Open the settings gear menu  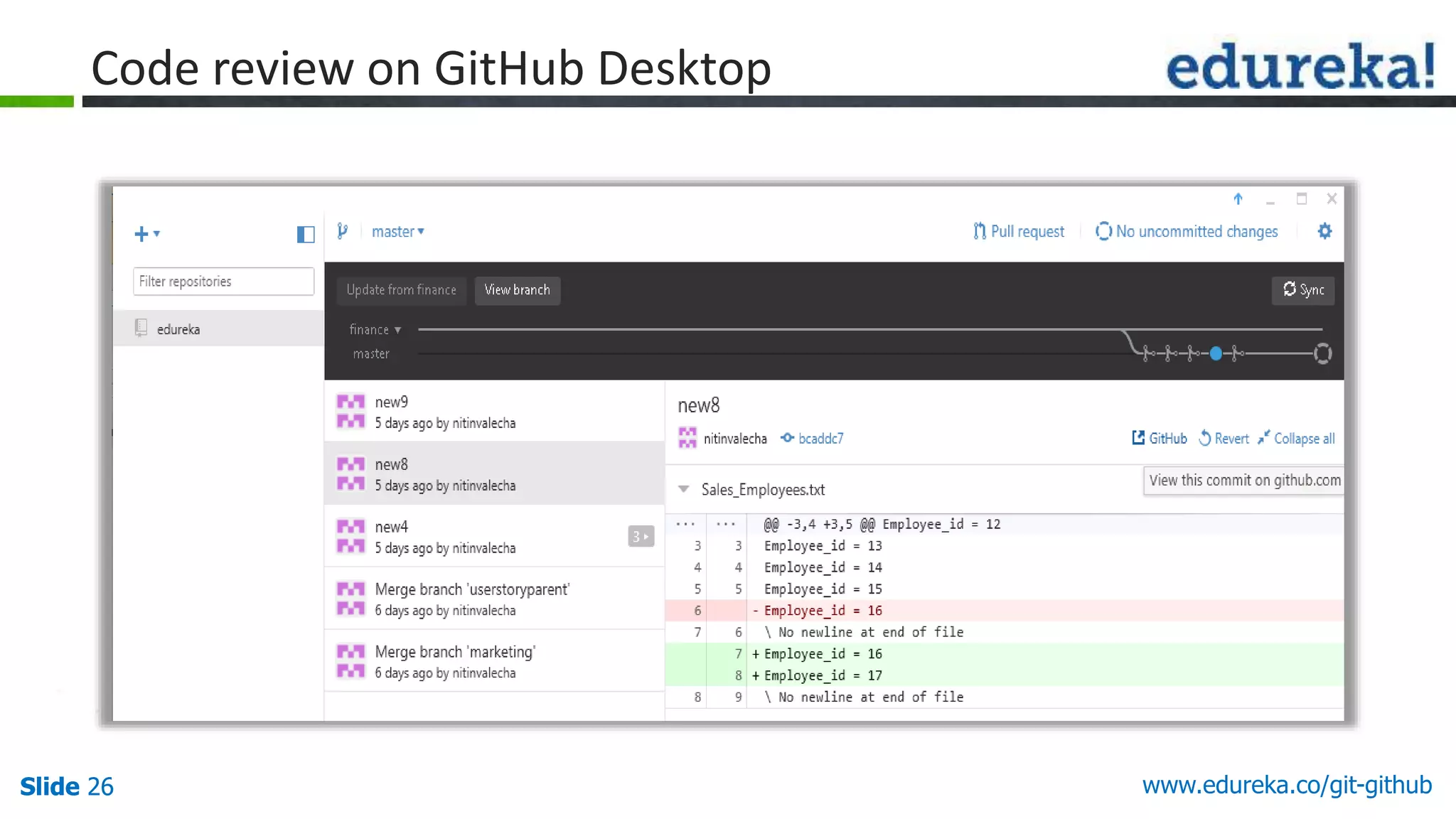coord(1324,231)
